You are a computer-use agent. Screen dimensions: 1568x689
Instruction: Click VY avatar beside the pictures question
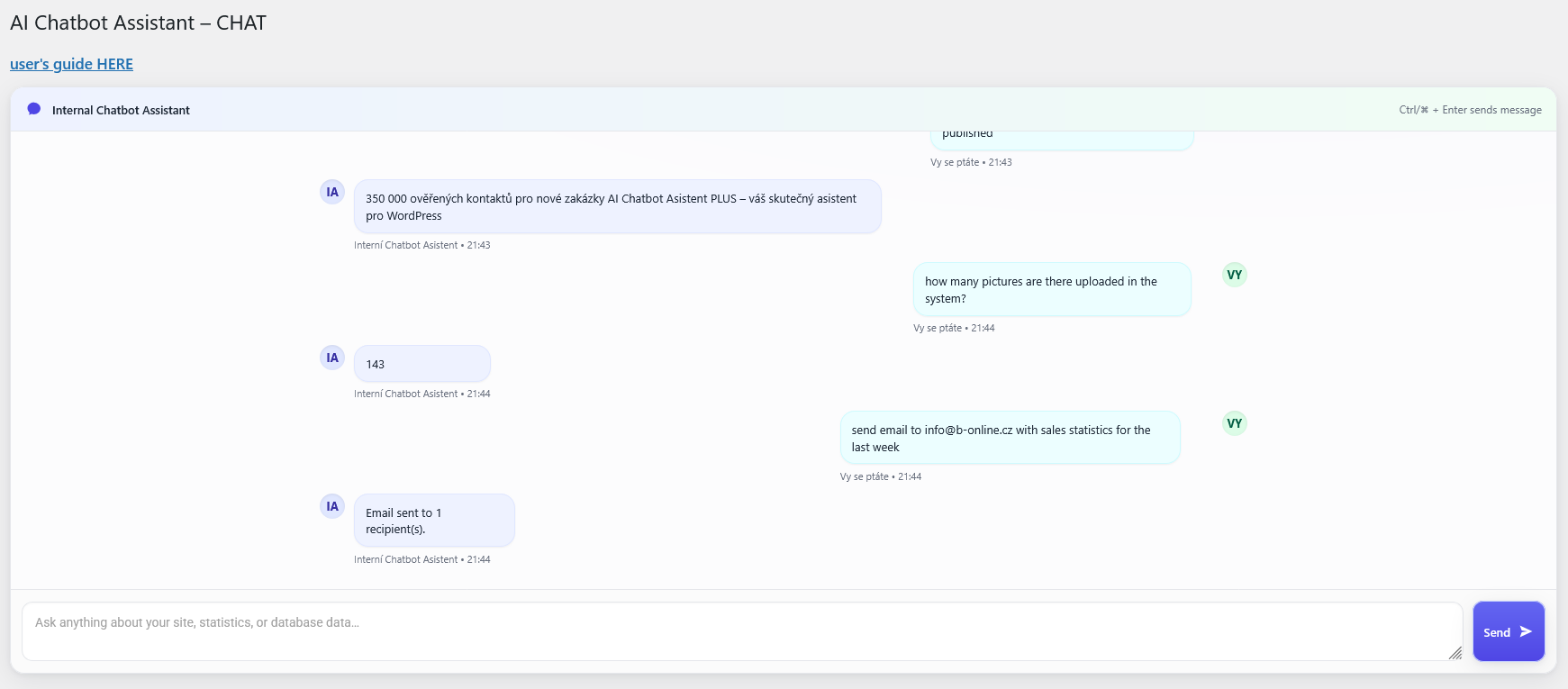1234,275
